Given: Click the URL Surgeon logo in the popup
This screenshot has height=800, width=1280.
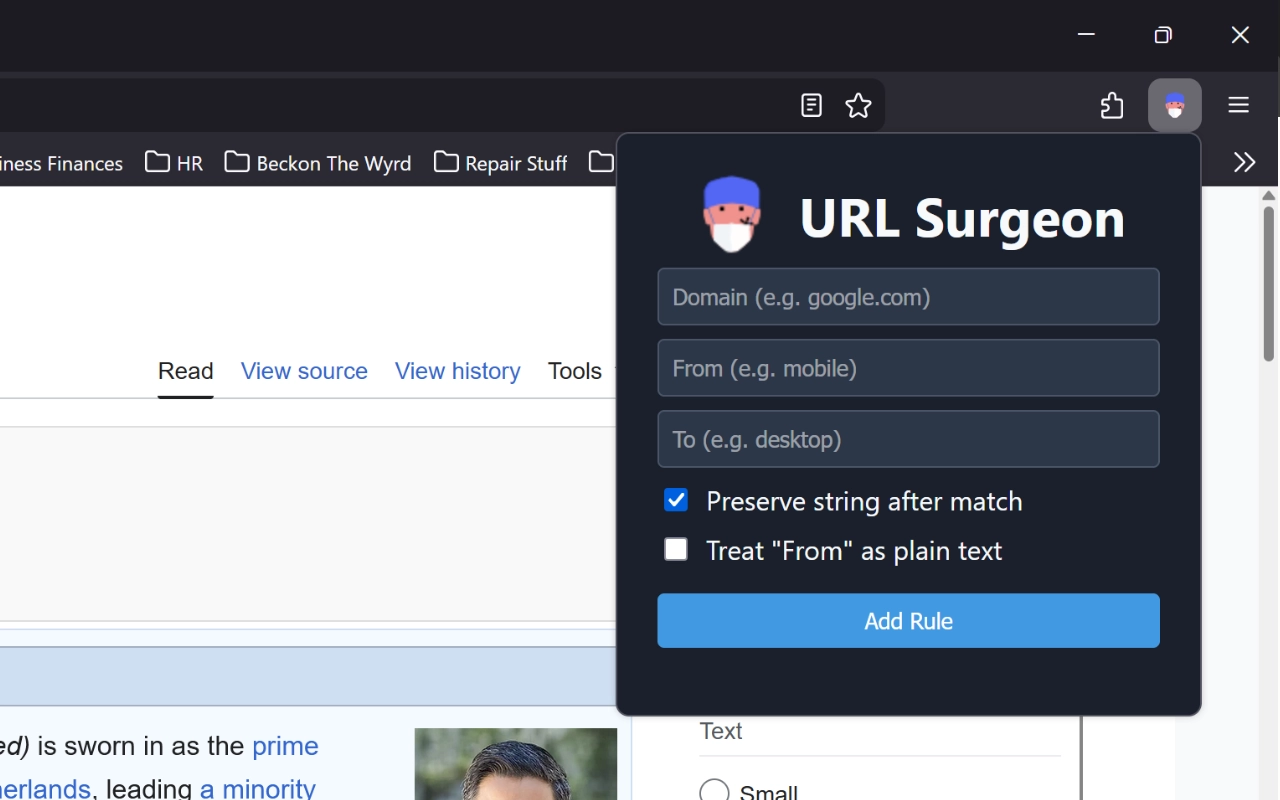Looking at the screenshot, I should point(731,213).
